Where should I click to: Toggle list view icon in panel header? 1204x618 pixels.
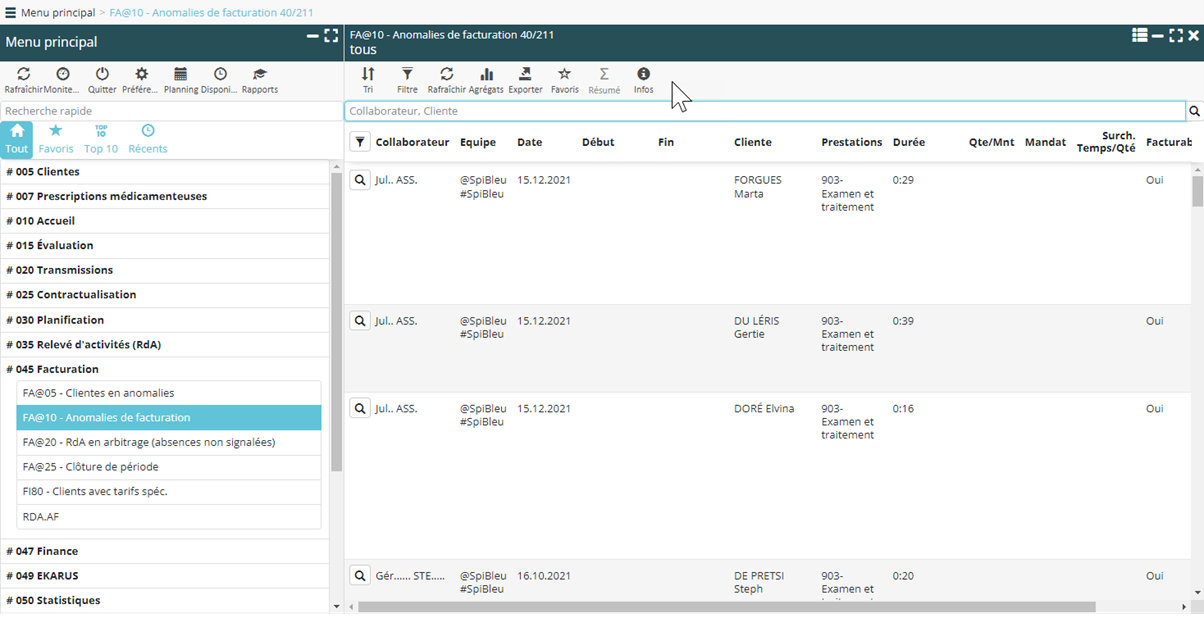tap(1139, 36)
